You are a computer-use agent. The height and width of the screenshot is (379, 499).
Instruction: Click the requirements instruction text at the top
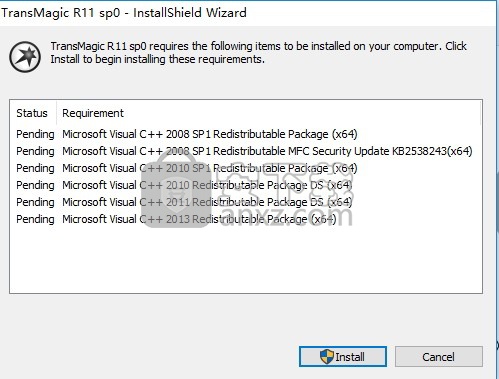pyautogui.click(x=258, y=53)
